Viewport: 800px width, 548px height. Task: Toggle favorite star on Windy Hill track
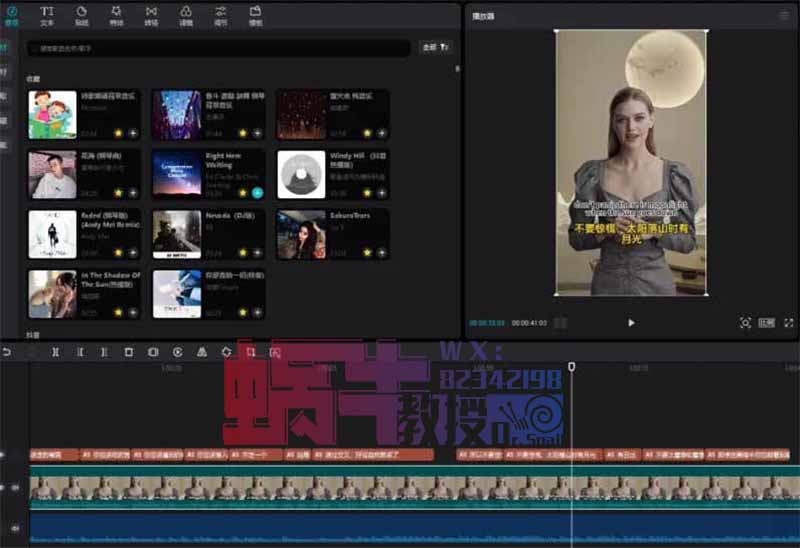click(x=367, y=192)
